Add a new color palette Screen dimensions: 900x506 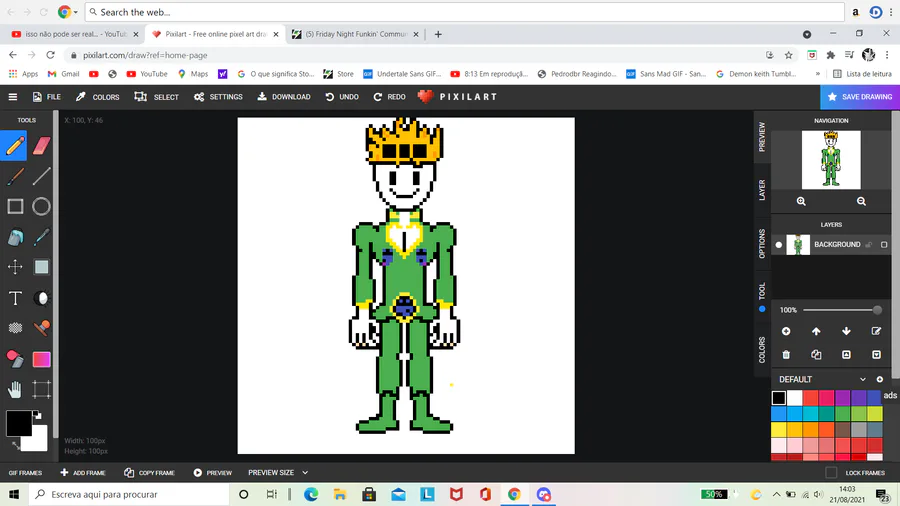click(879, 379)
